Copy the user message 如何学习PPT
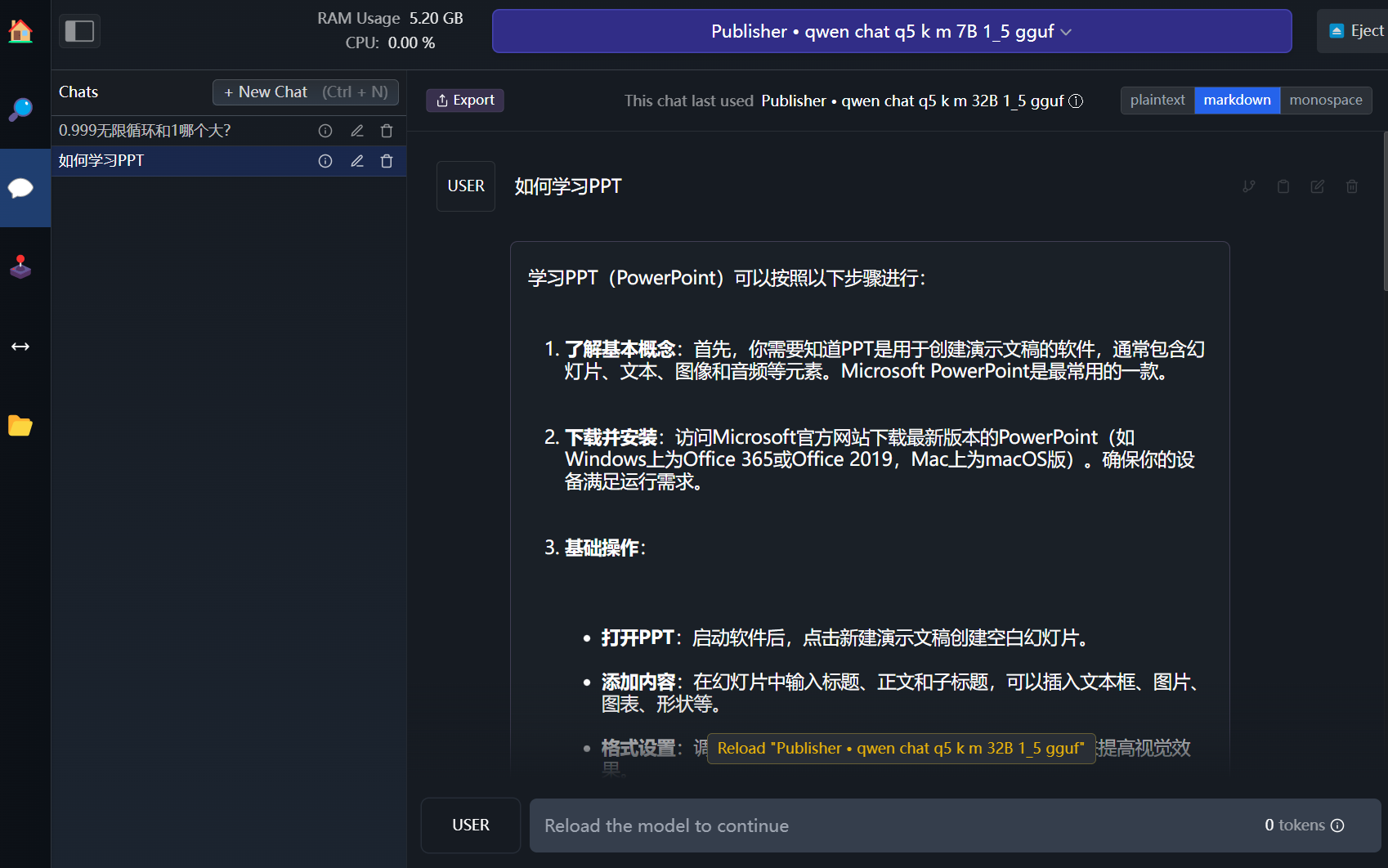The image size is (1388, 868). pos(1283,186)
